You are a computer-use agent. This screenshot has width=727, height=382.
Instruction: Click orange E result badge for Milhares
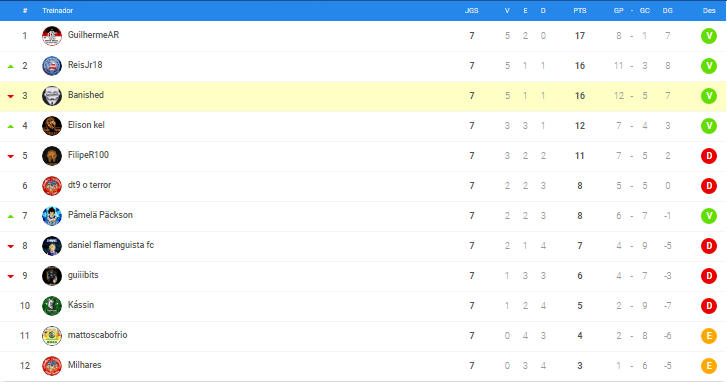(x=708, y=366)
